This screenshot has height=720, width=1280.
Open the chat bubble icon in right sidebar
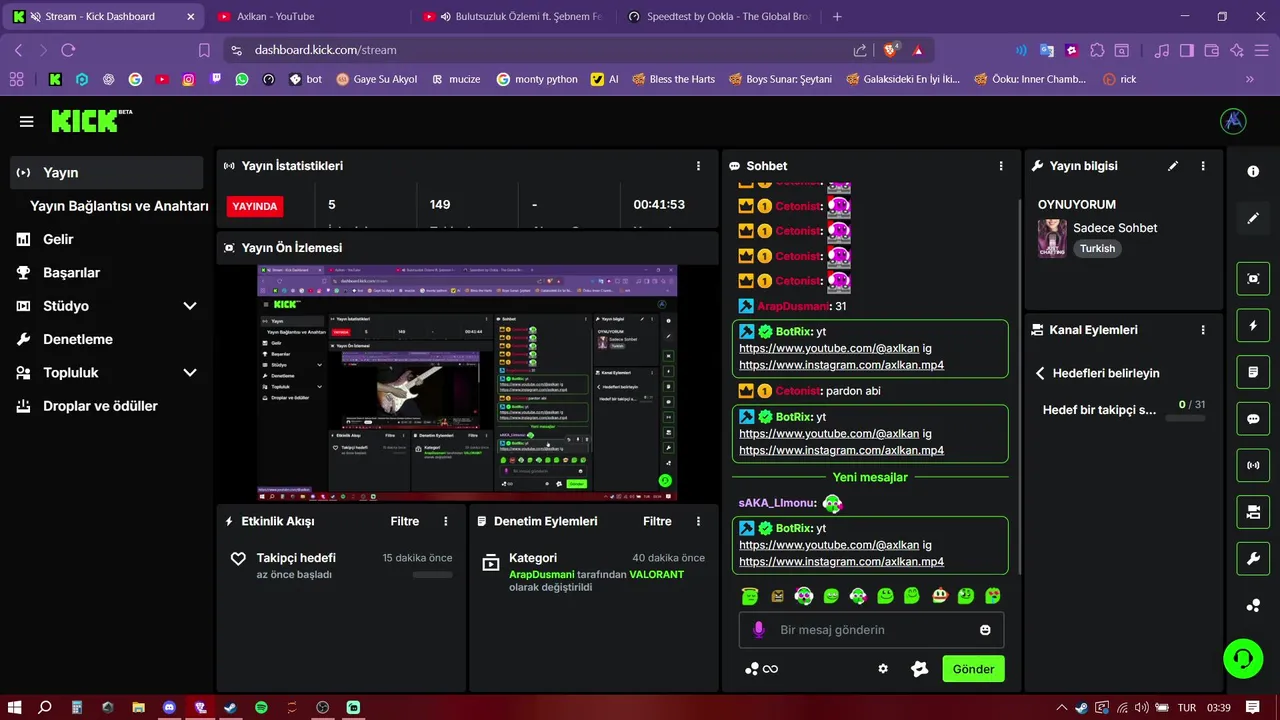click(x=1253, y=419)
